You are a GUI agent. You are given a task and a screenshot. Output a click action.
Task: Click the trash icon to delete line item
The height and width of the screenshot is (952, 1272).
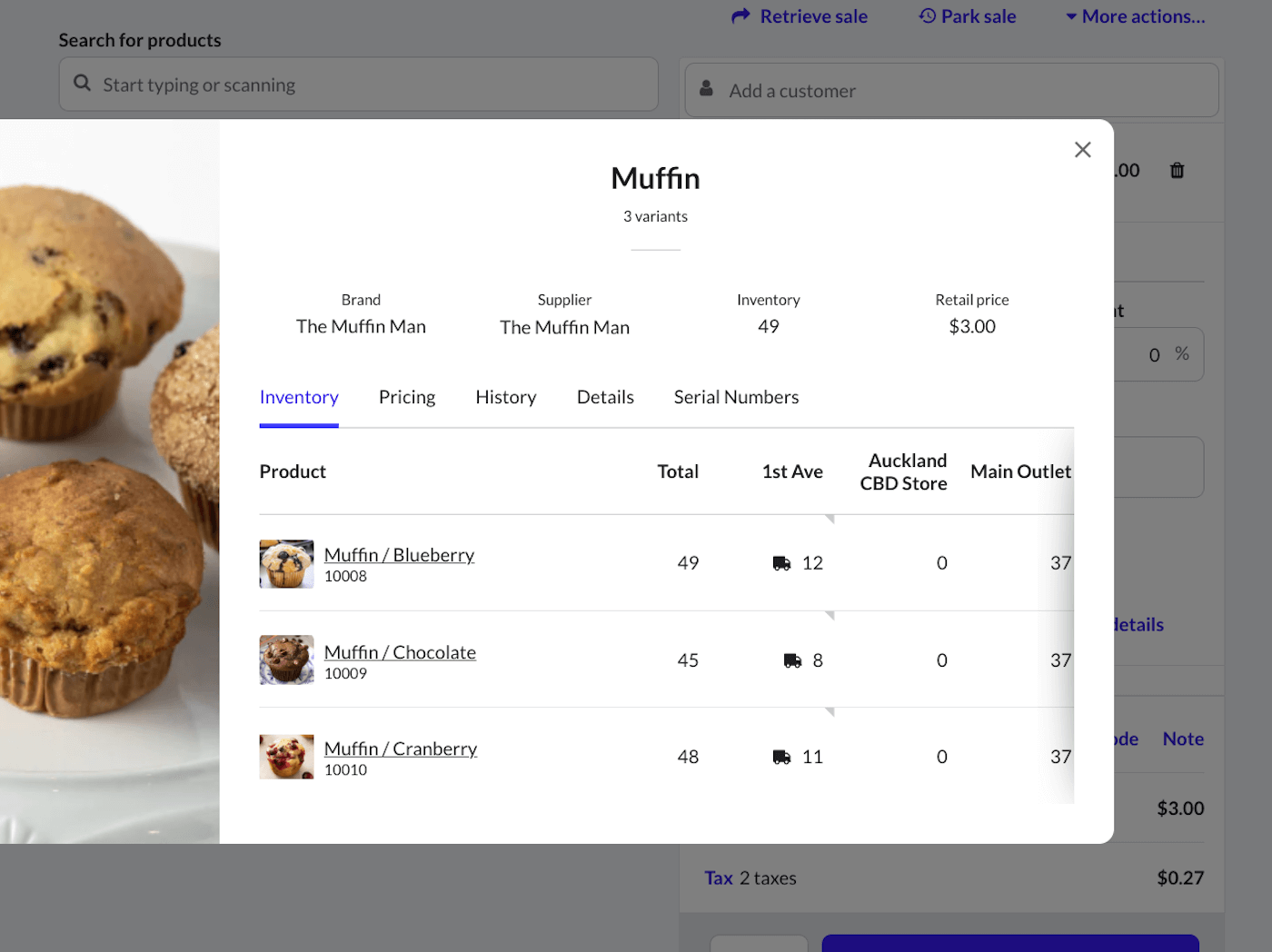(1177, 171)
